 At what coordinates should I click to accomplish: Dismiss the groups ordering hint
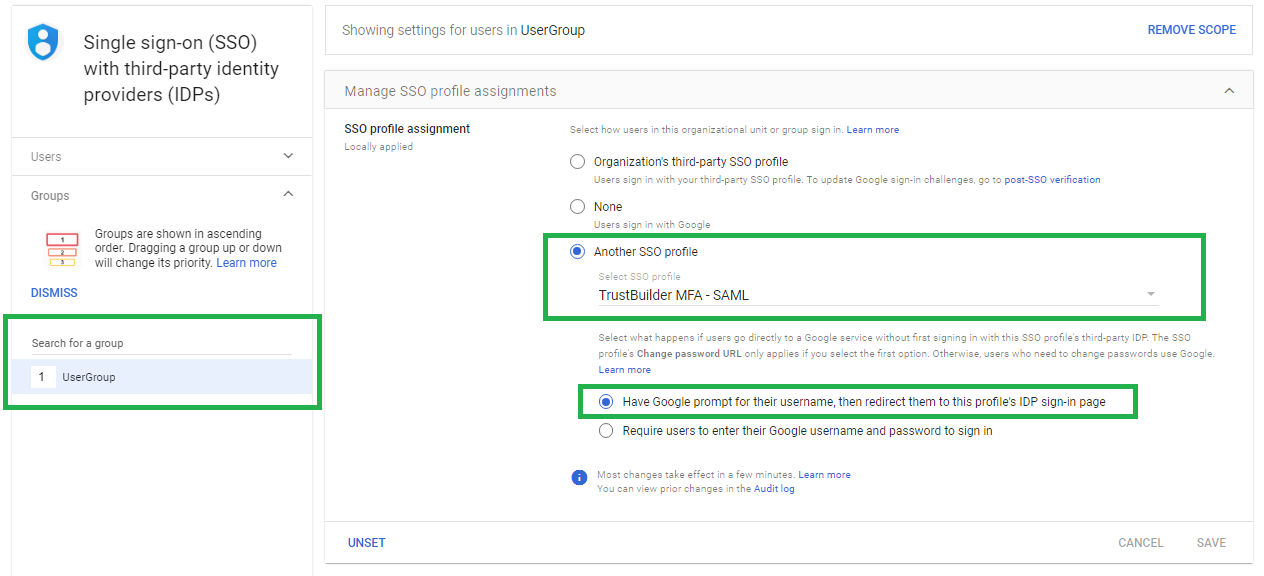54,293
